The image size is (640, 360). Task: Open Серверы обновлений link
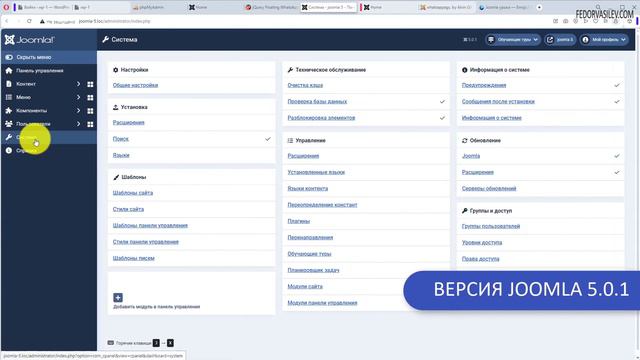click(489, 189)
